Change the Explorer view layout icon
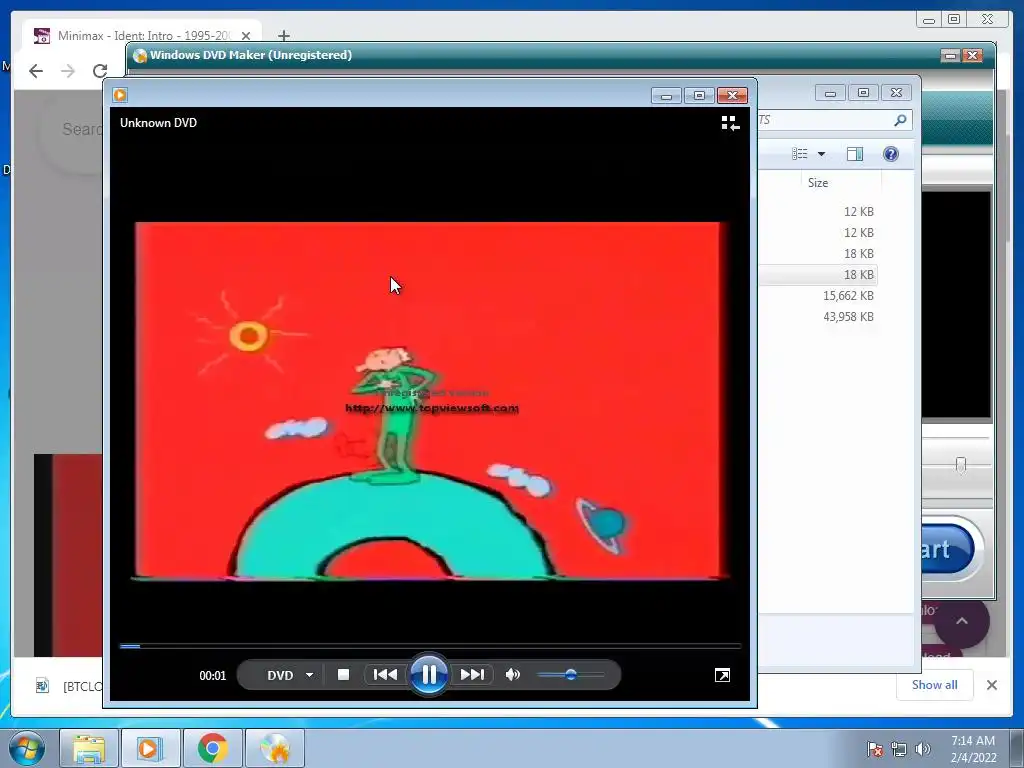 pyautogui.click(x=799, y=154)
